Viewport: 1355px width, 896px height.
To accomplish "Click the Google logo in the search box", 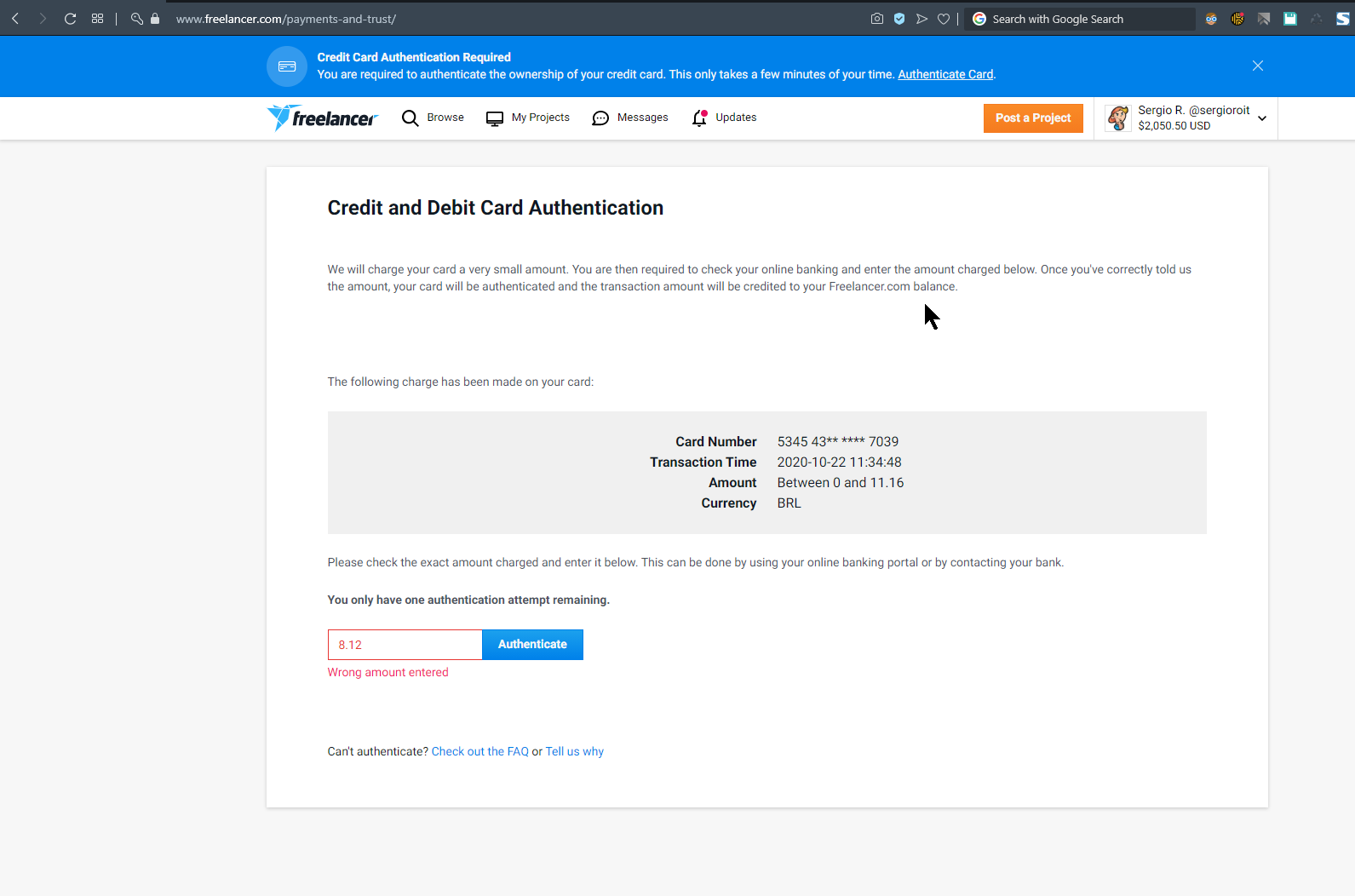I will [x=979, y=19].
